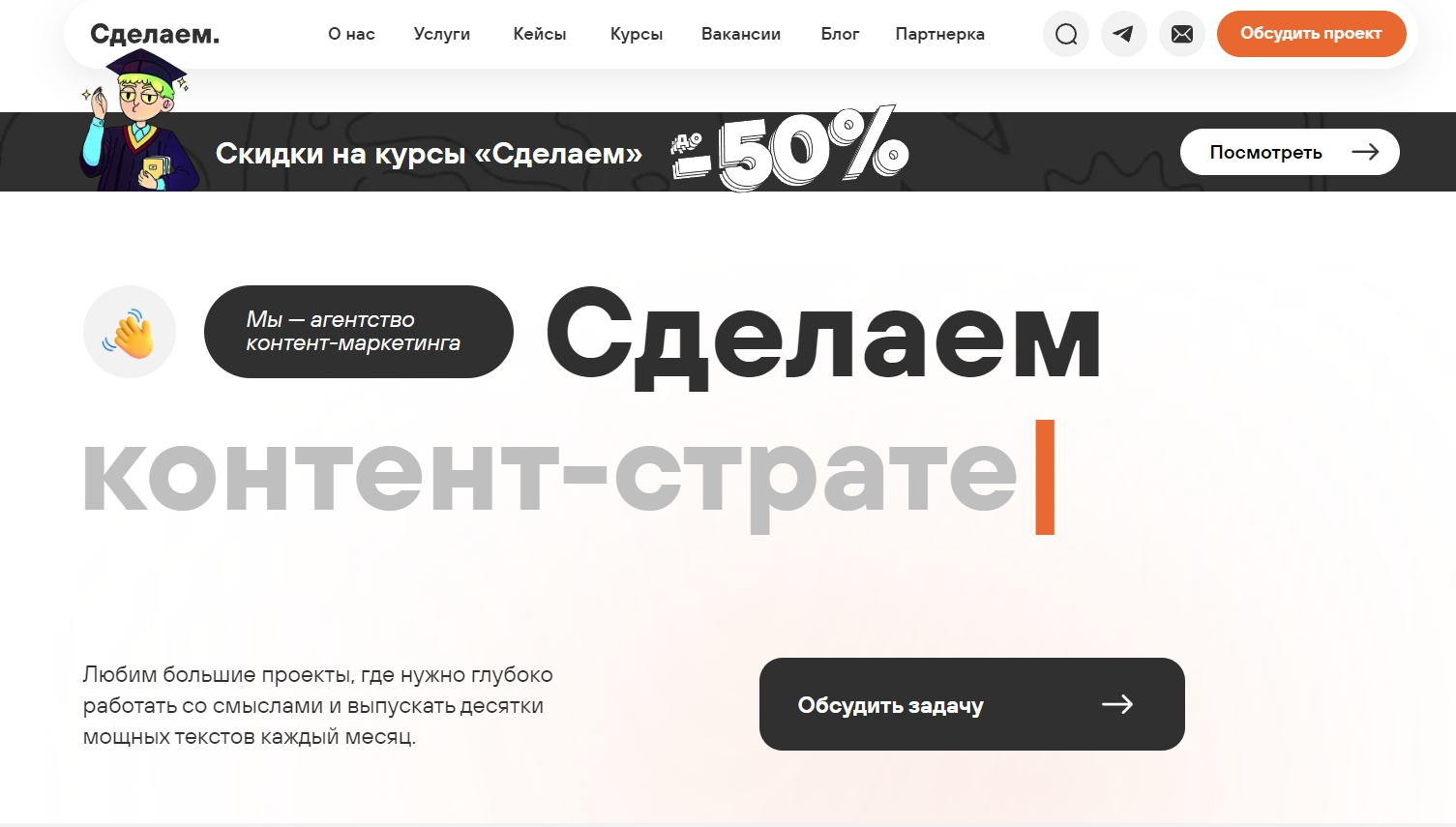Click the Посмотреть banner button
Screen dimensions: 1456x827
[1290, 152]
